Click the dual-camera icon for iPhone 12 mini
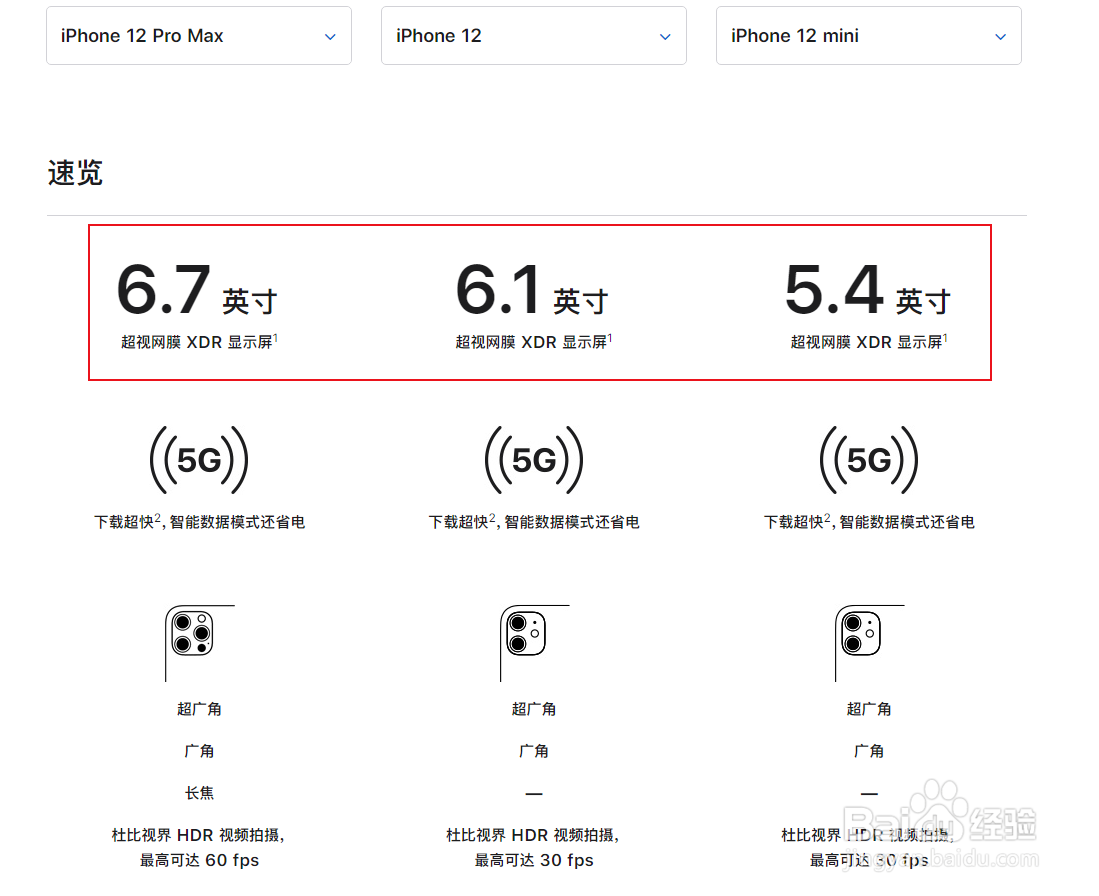1099x896 pixels. click(869, 643)
